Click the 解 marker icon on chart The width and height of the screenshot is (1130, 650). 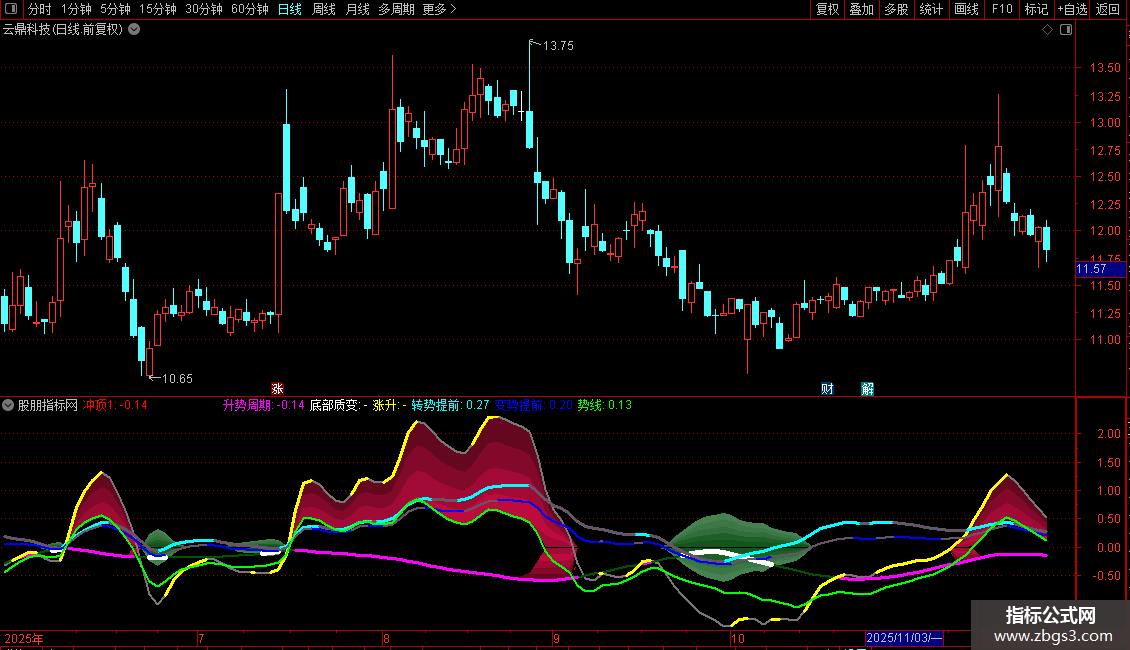point(867,388)
